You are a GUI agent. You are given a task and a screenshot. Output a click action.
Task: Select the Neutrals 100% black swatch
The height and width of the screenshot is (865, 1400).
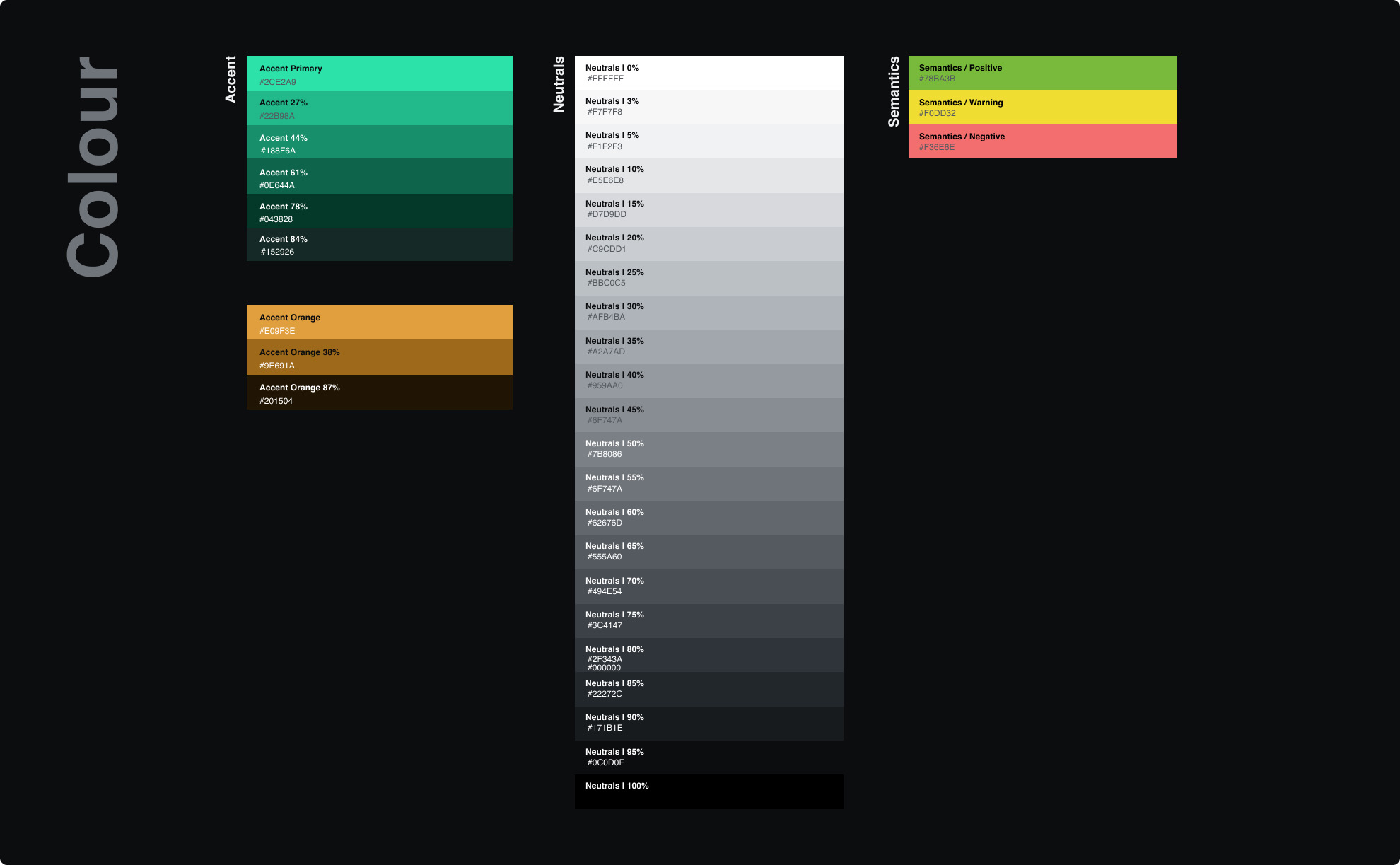coord(708,791)
